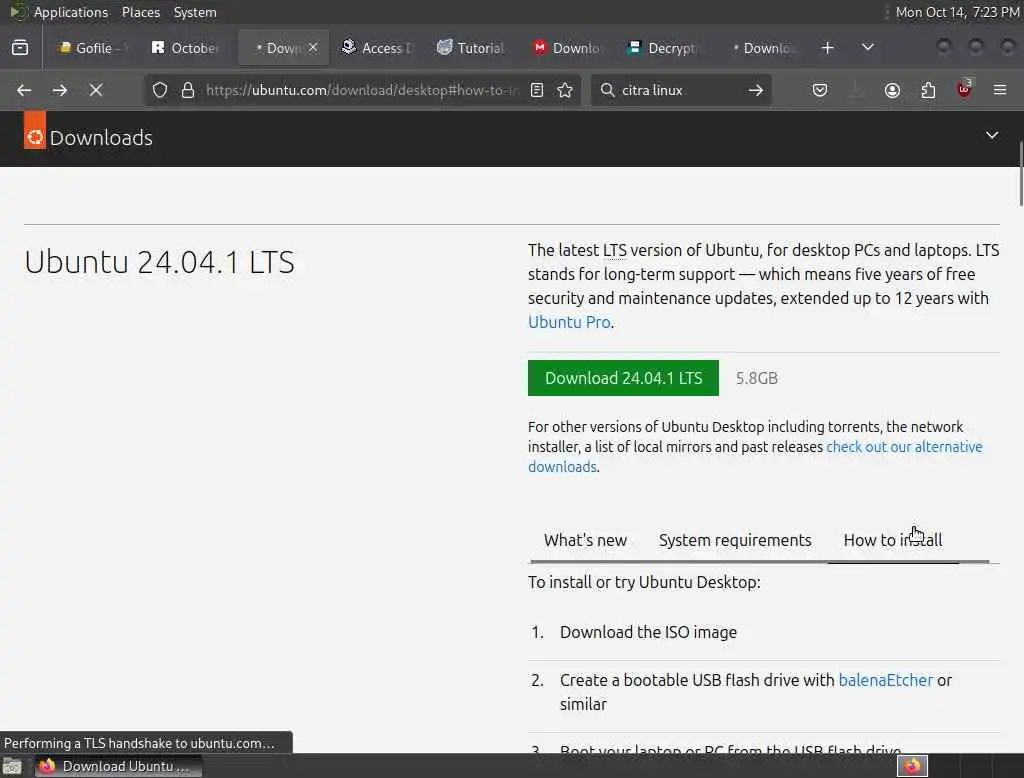Open the System menu

pos(195,12)
